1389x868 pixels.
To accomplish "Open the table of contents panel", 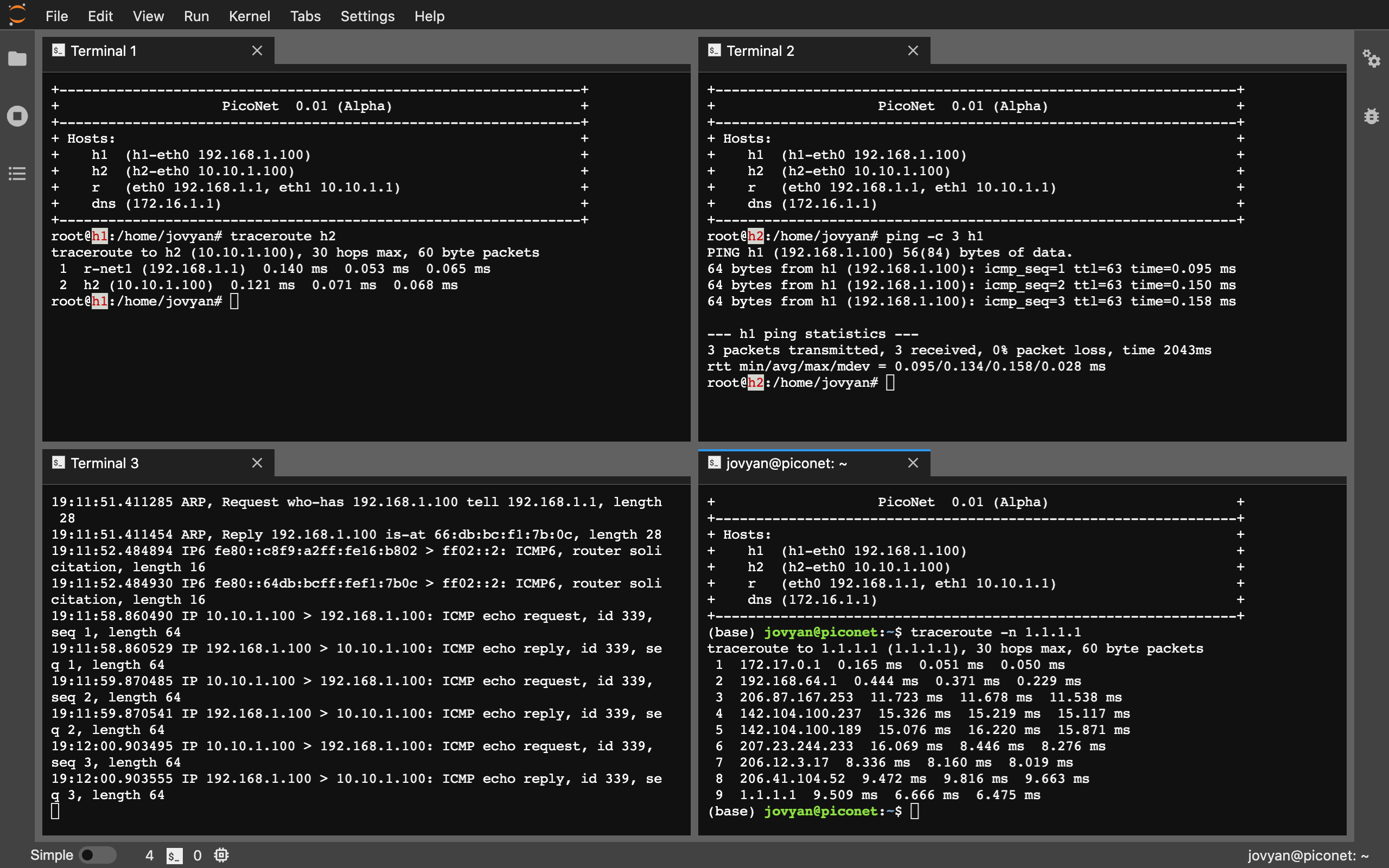I will pyautogui.click(x=17, y=174).
